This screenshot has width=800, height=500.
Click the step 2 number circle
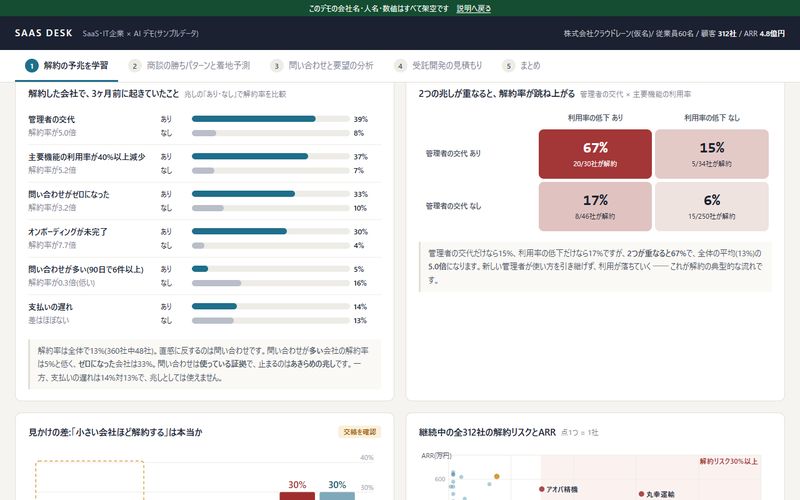tap(135, 66)
